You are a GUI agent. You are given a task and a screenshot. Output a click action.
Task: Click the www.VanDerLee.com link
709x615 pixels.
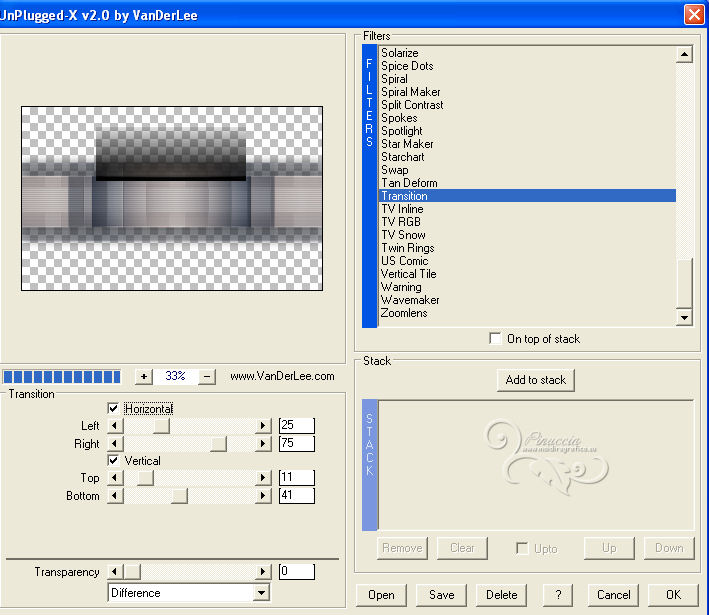[x=282, y=376]
